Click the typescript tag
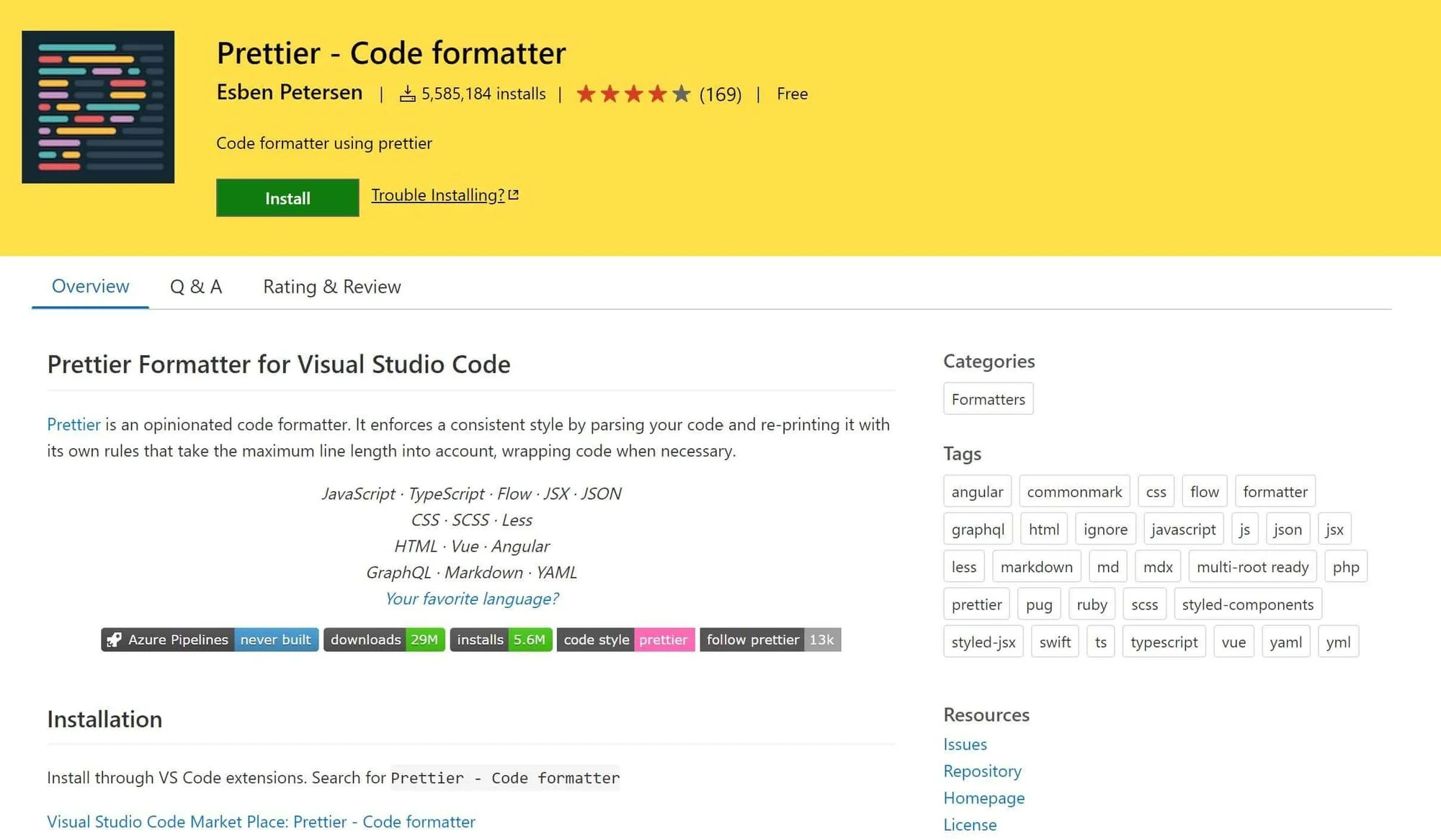Screen dimensions: 1441x840 point(1164,642)
